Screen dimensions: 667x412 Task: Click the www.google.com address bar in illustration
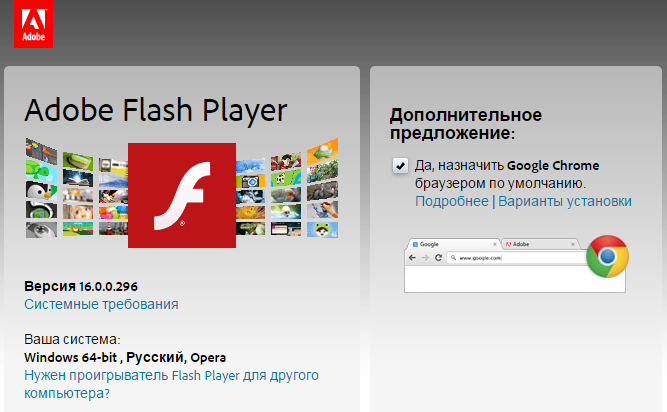[x=517, y=258]
